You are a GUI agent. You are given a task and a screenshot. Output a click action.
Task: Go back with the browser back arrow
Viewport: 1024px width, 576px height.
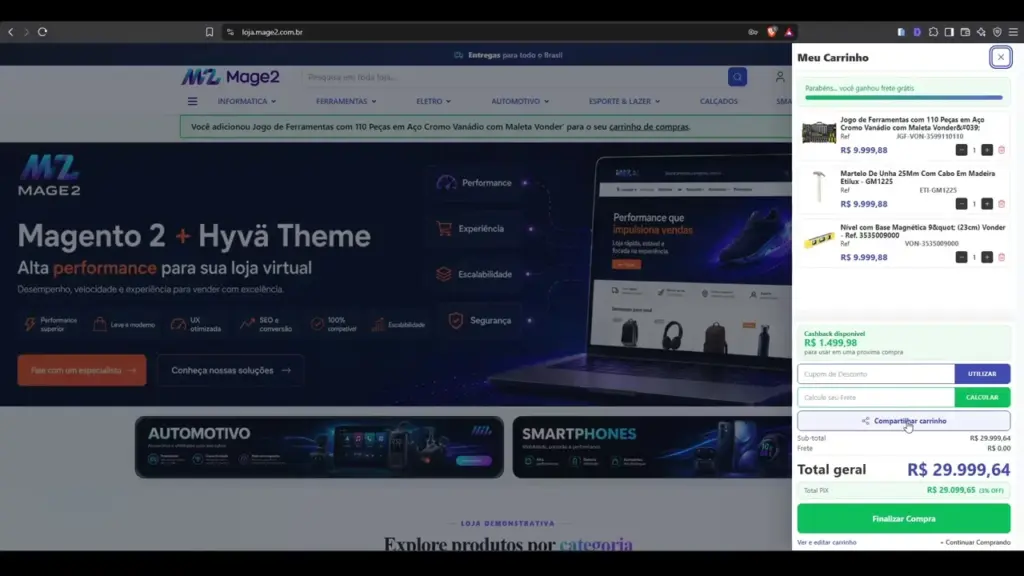(10, 32)
